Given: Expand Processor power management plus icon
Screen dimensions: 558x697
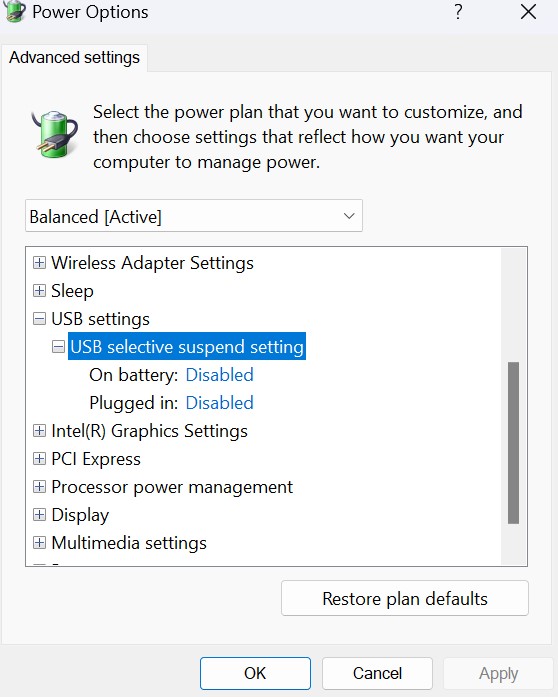Looking at the screenshot, I should (x=39, y=487).
